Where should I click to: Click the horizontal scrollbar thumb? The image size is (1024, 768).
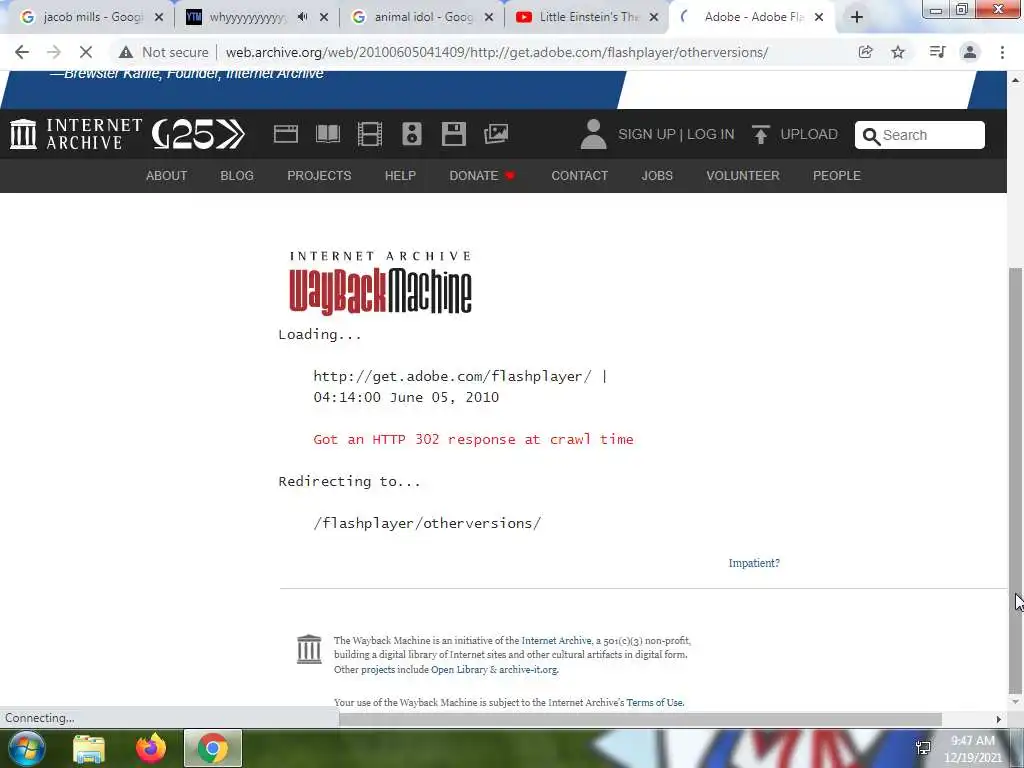[640, 719]
